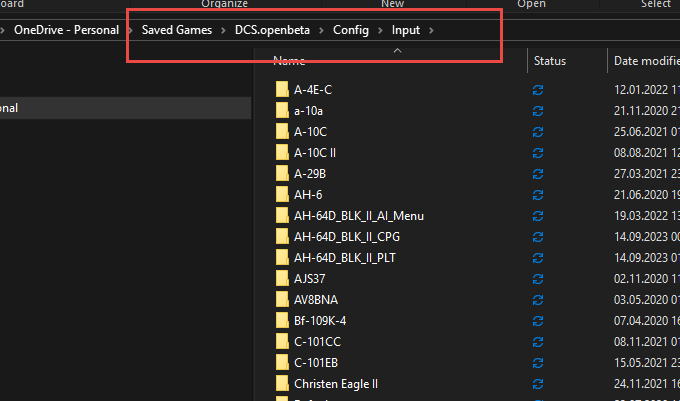
Task: Sort by the Name column header
Action: pyautogui.click(x=289, y=61)
